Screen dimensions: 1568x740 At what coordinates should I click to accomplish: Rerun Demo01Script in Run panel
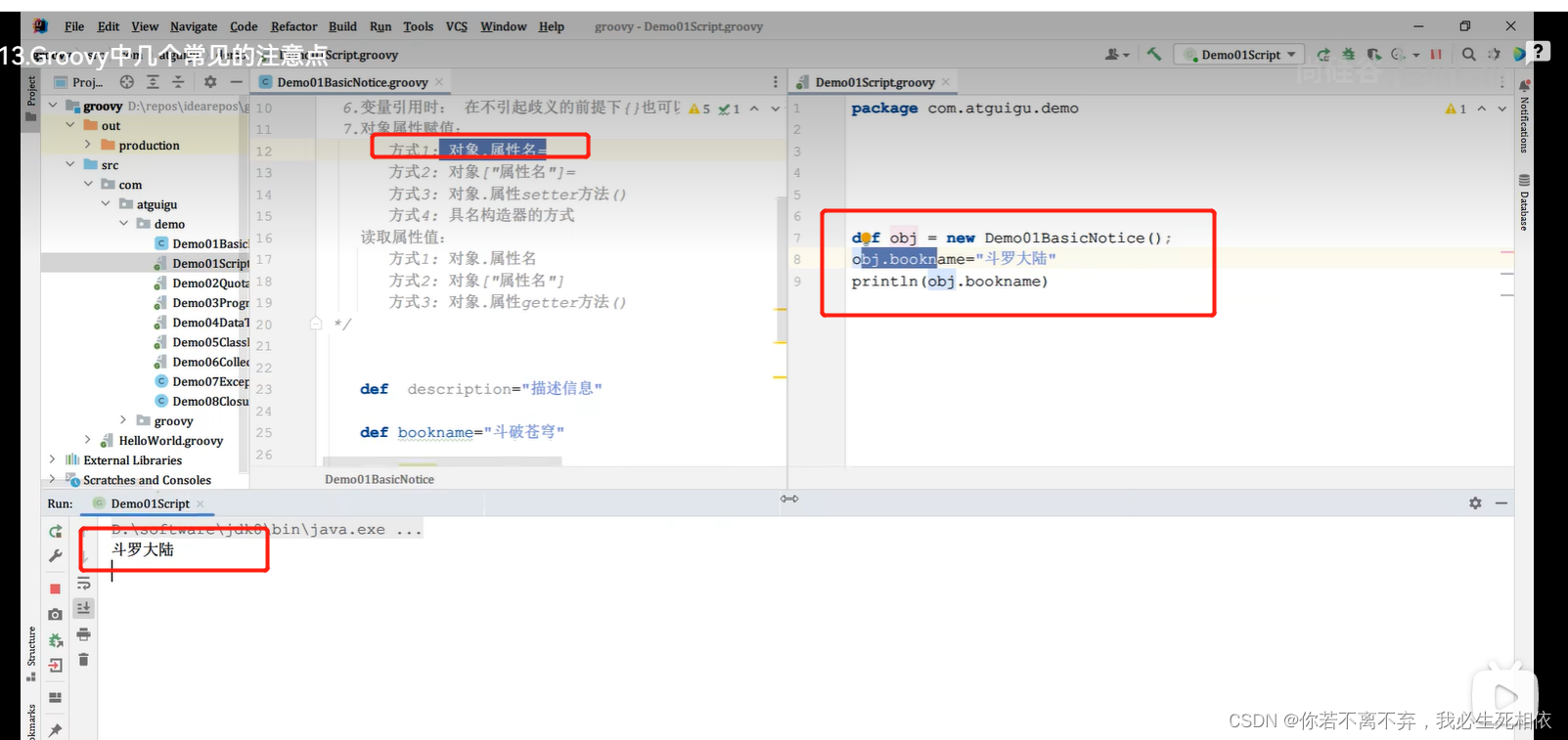coord(56,531)
